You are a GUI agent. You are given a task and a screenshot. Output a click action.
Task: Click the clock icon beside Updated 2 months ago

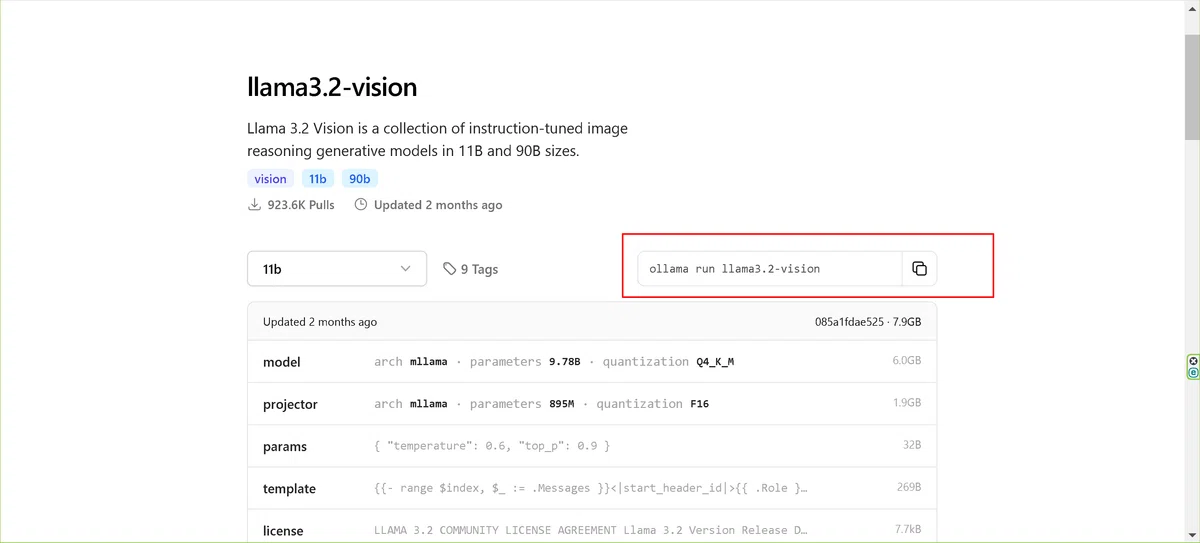361,205
